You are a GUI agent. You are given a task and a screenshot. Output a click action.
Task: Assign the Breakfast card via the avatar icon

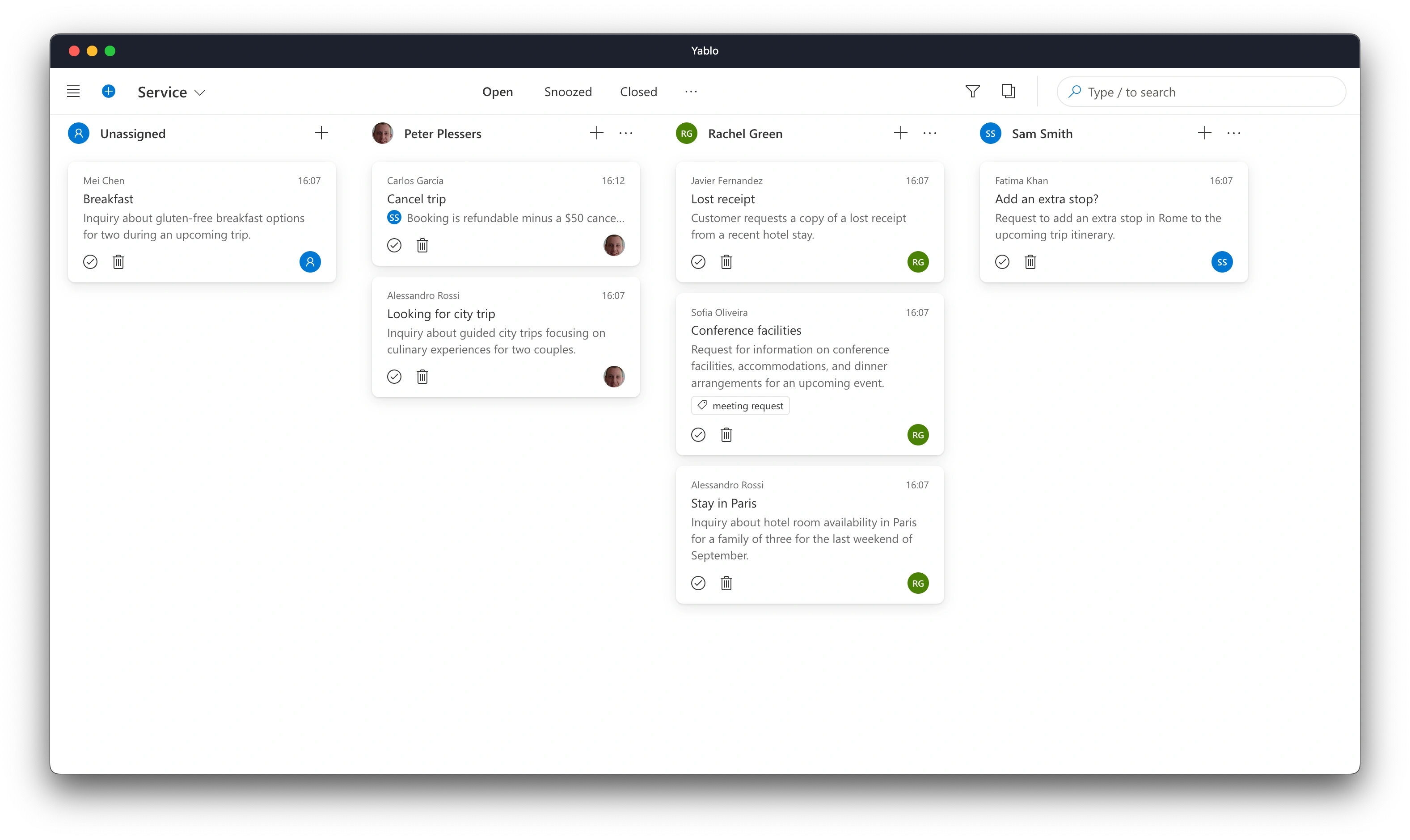point(310,261)
